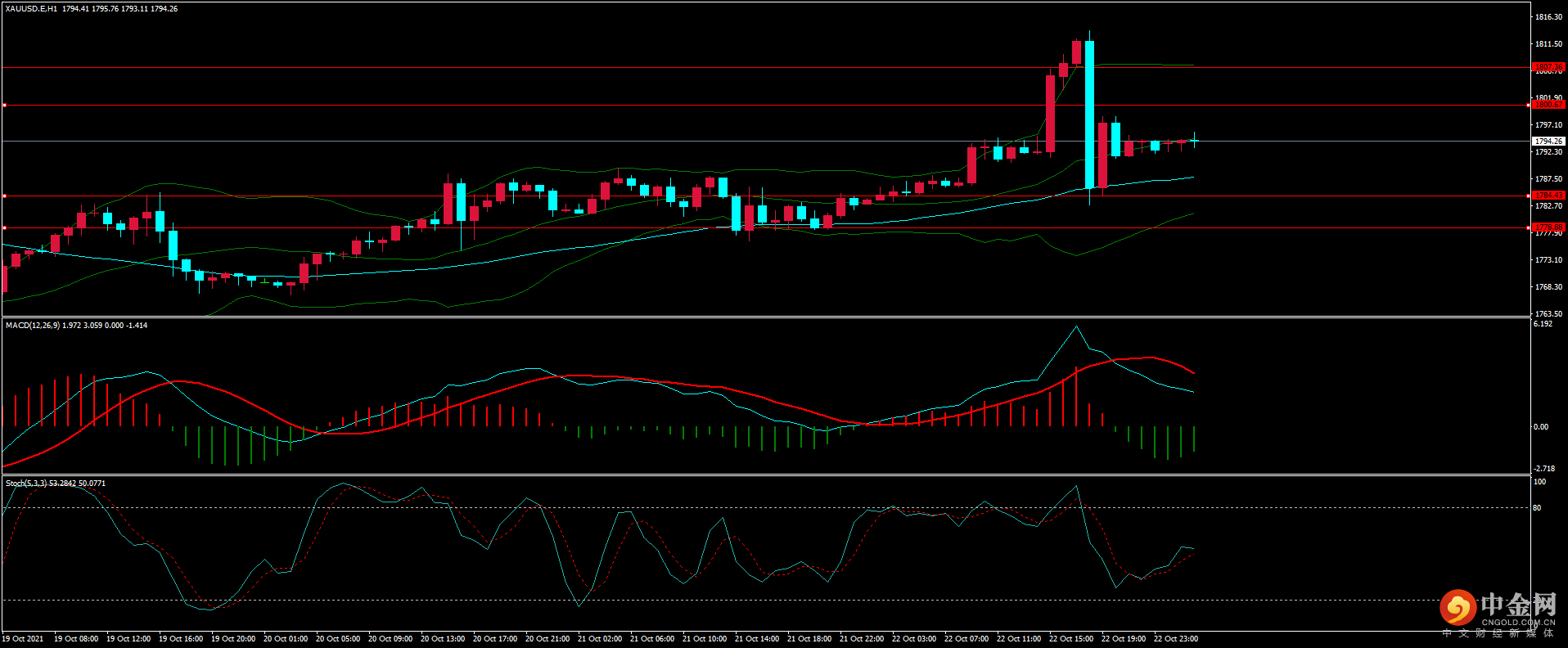
Task: Click the 20 Oct 21:00 time label
Action: 547,638
